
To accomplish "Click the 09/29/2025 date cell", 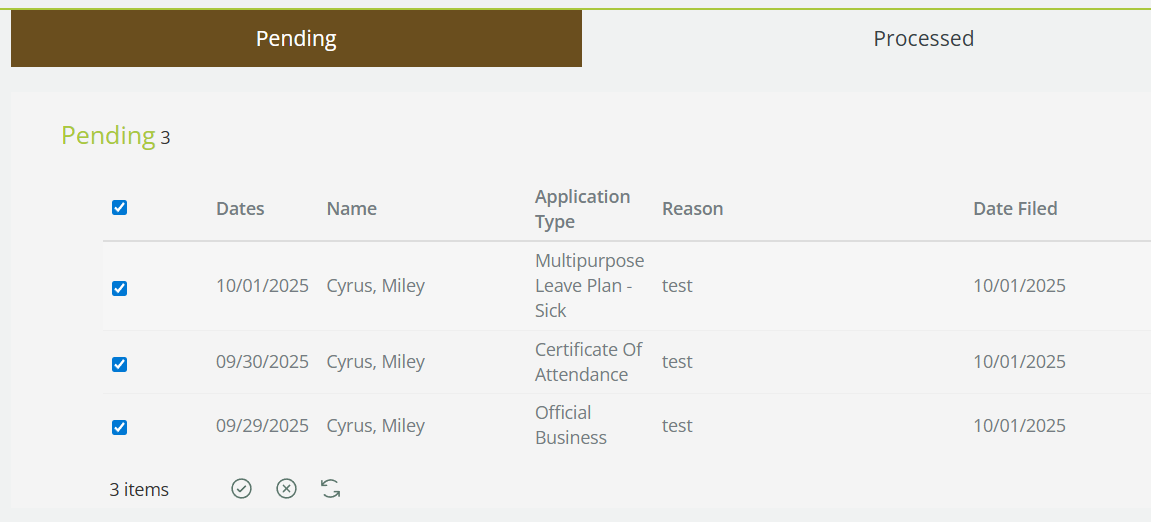I will coord(262,426).
